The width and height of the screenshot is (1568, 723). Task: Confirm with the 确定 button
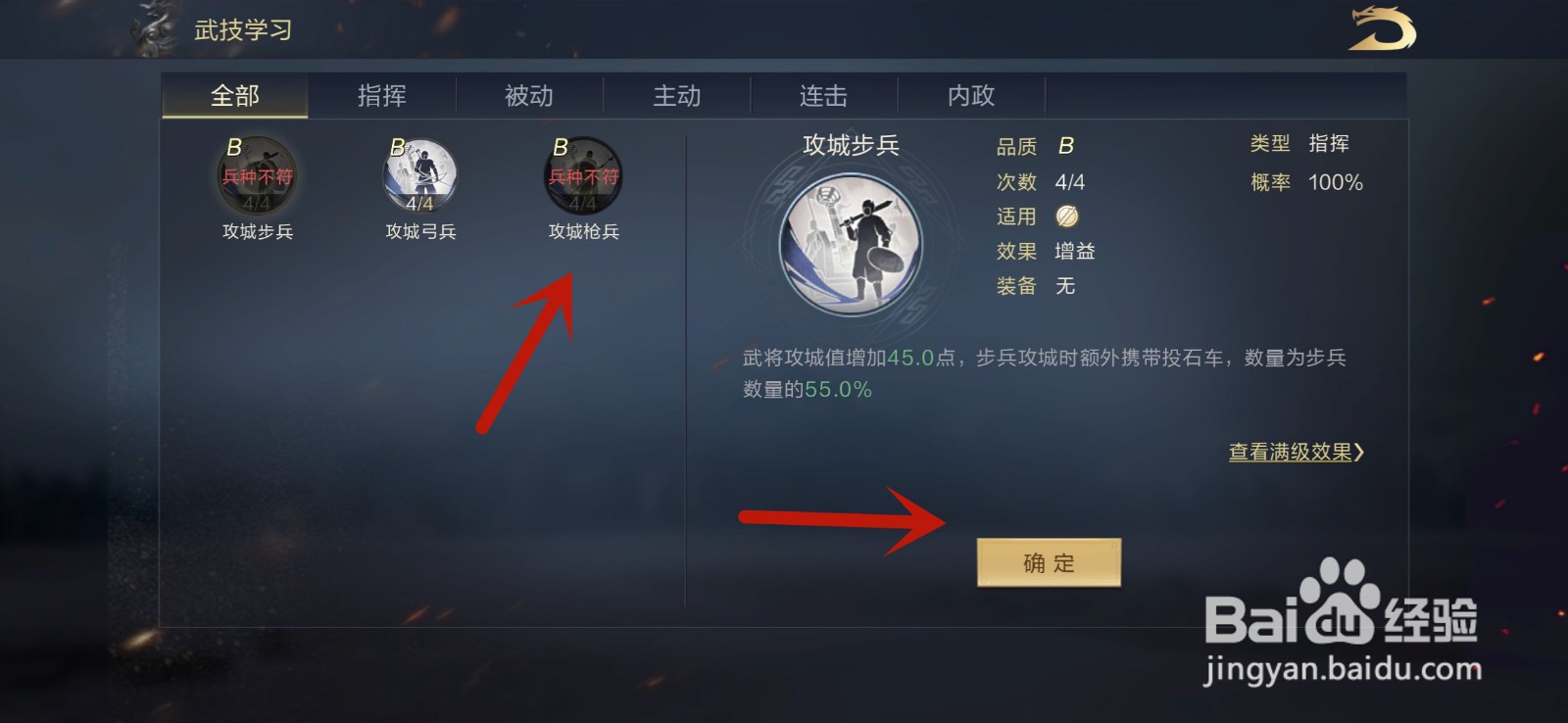click(1049, 562)
